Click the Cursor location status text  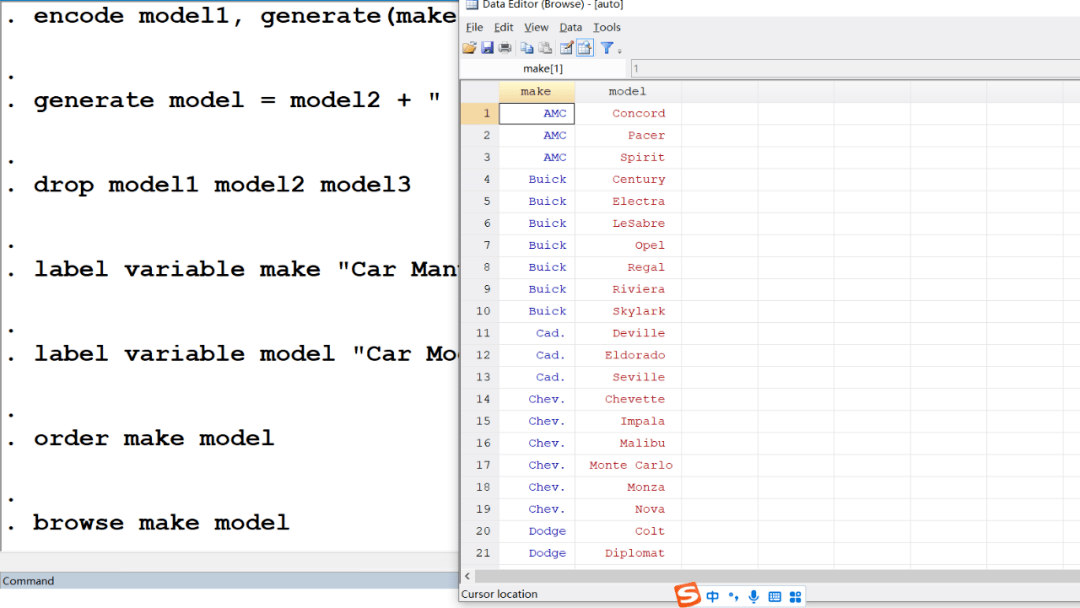point(499,594)
